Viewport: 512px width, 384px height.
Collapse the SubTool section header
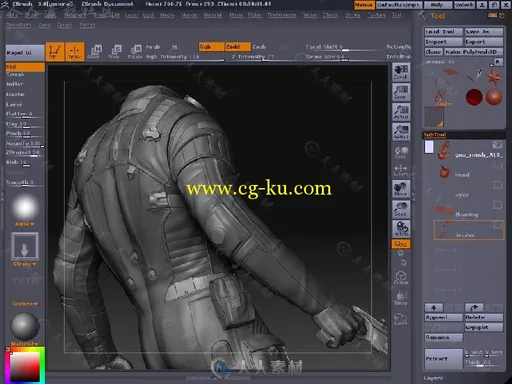tap(435, 135)
